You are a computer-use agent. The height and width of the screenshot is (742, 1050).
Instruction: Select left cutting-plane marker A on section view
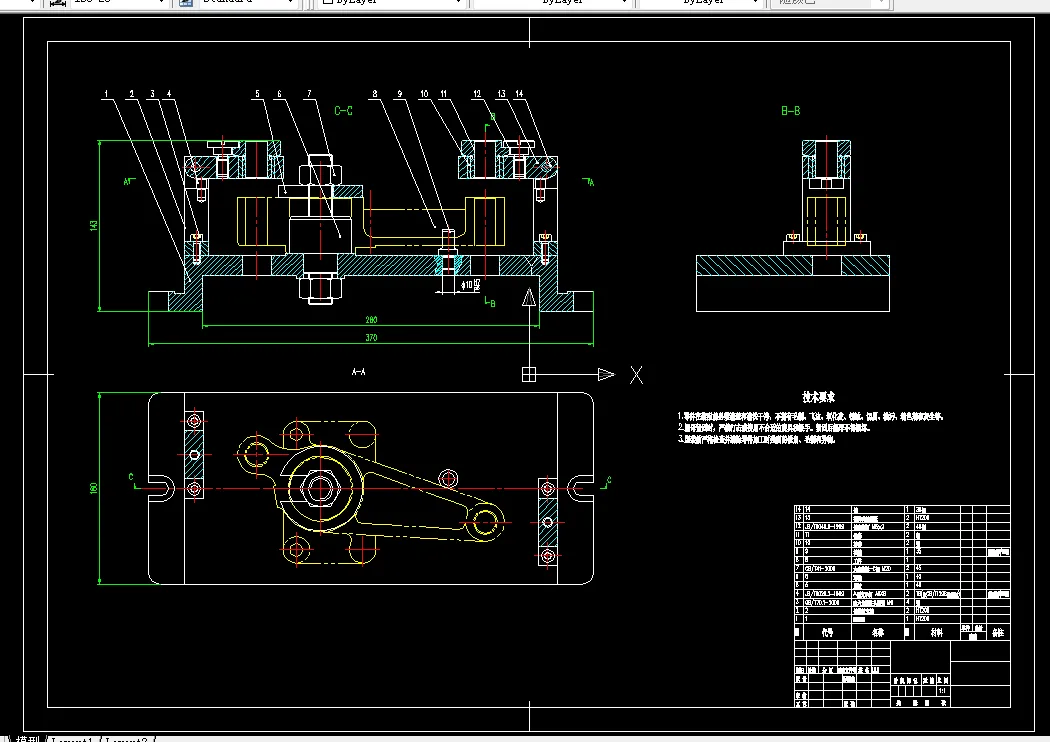coord(129,181)
